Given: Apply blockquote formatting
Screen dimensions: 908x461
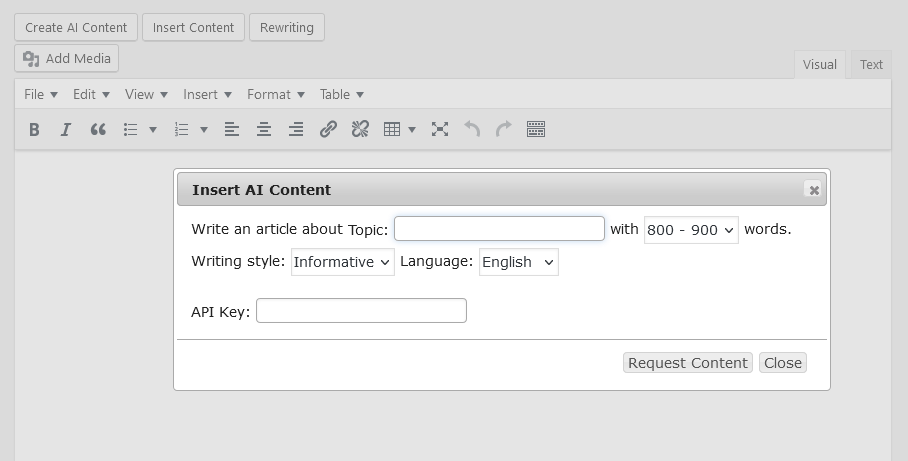Looking at the screenshot, I should 98,129.
